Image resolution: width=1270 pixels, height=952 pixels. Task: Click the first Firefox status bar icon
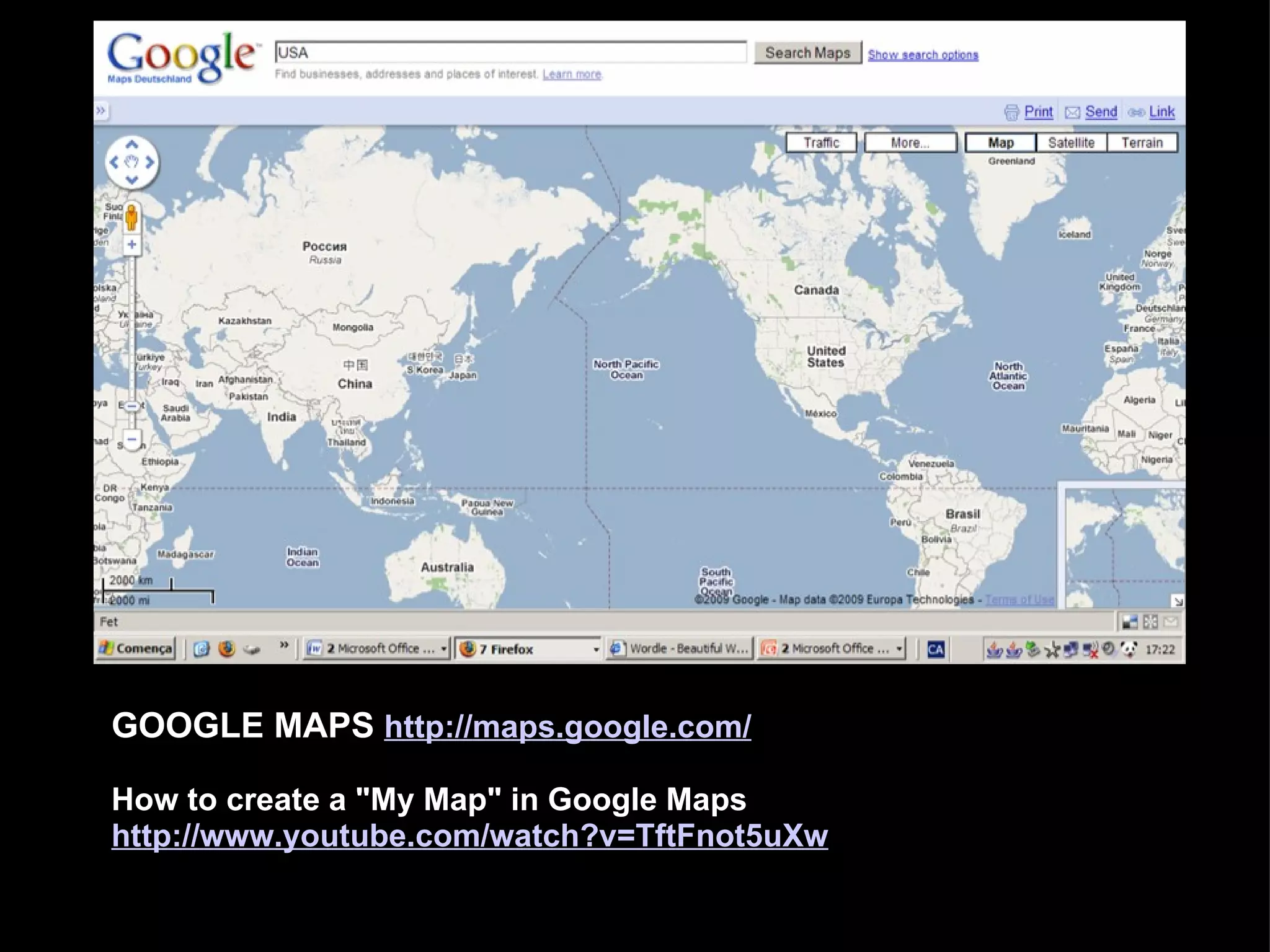(x=1130, y=621)
